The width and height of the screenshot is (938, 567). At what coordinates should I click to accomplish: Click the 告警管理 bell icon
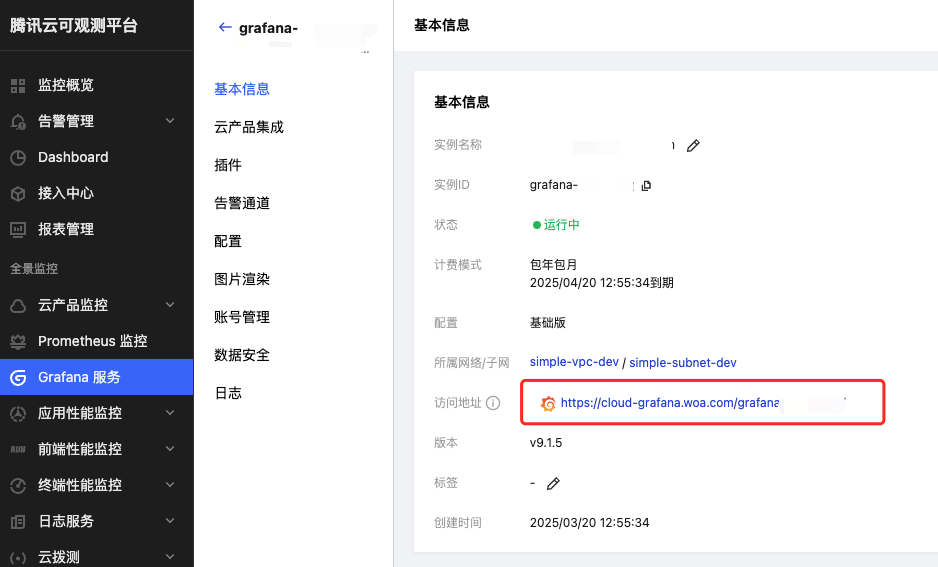[x=18, y=121]
